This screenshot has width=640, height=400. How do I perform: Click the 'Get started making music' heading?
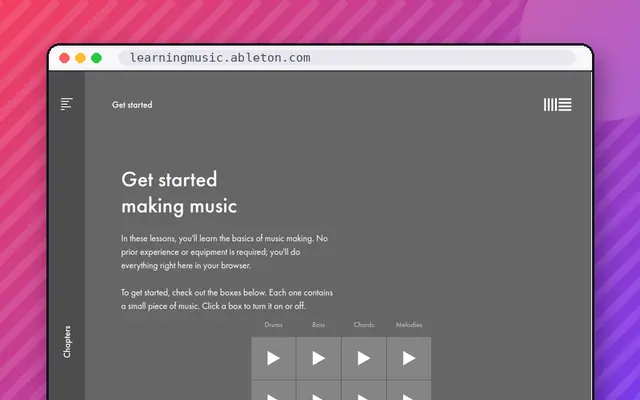(179, 193)
